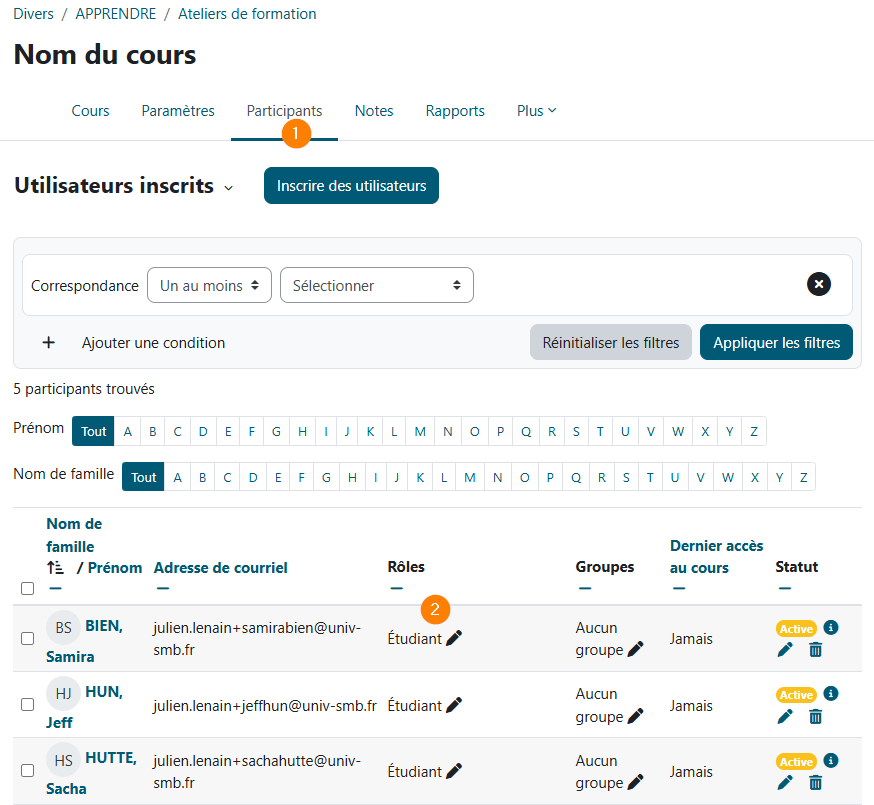Viewport: 874px width, 805px height.
Task: Sort by Prénom column header
Action: (x=115, y=568)
